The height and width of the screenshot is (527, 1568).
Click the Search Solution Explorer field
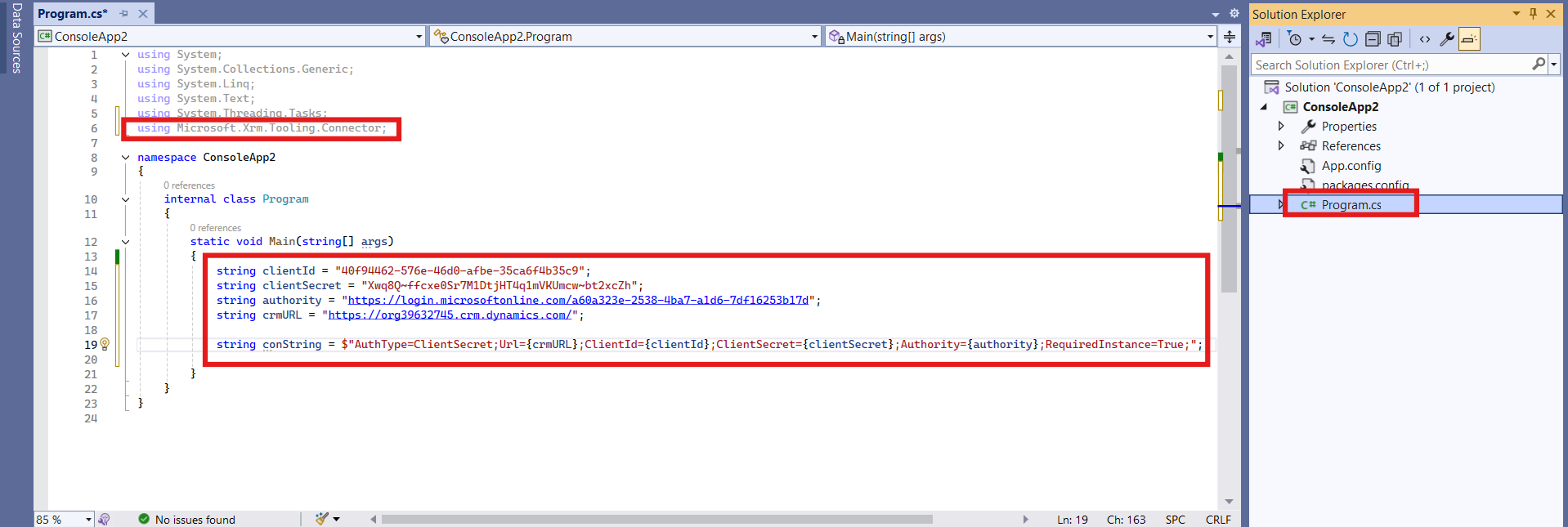pos(1390,65)
